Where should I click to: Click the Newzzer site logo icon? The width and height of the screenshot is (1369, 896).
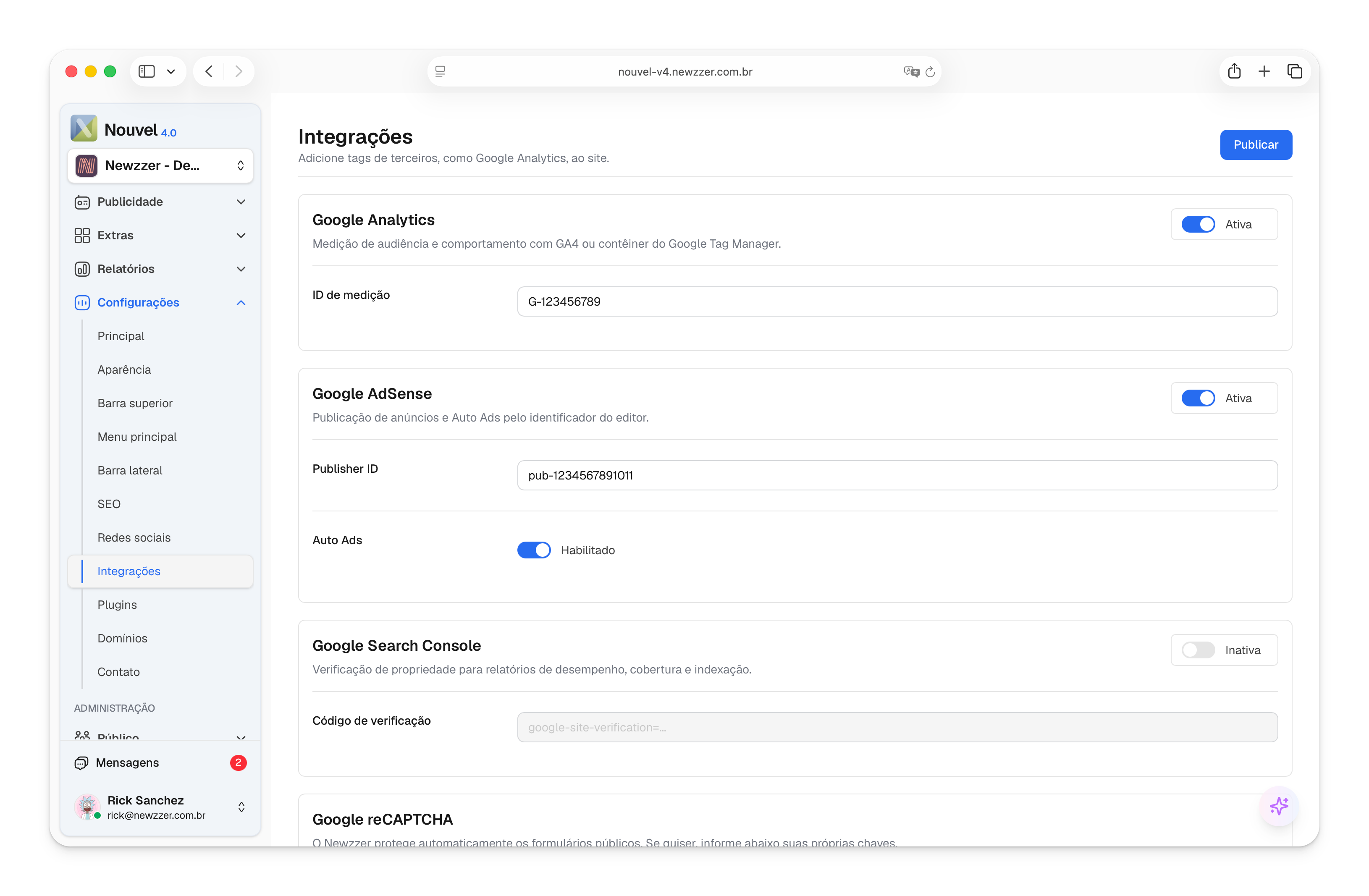tap(86, 165)
